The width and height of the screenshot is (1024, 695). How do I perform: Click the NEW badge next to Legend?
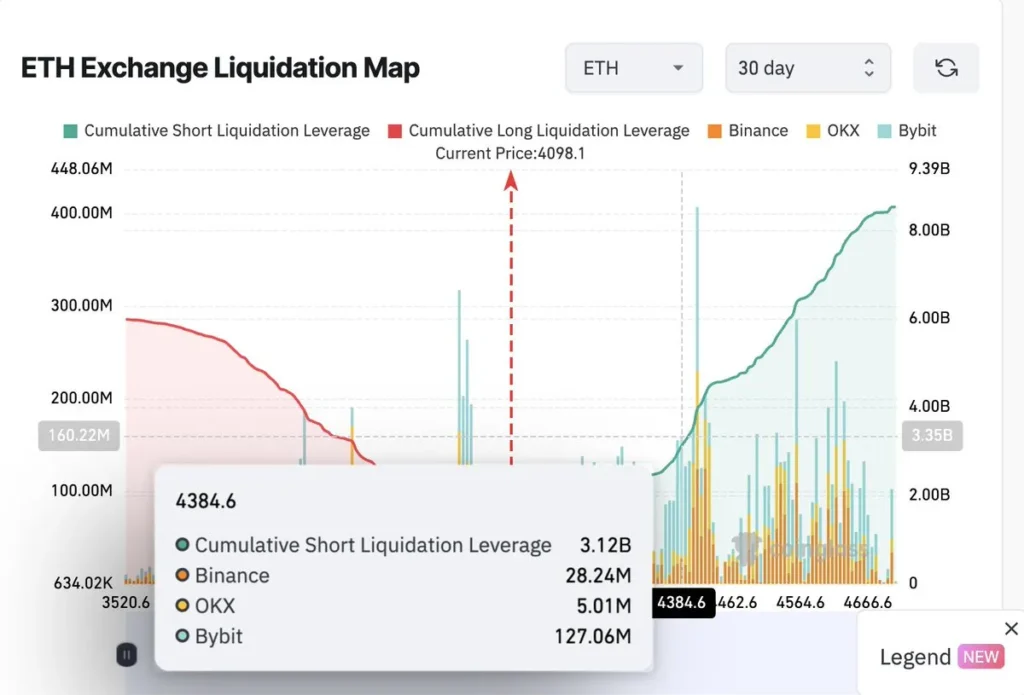981,657
